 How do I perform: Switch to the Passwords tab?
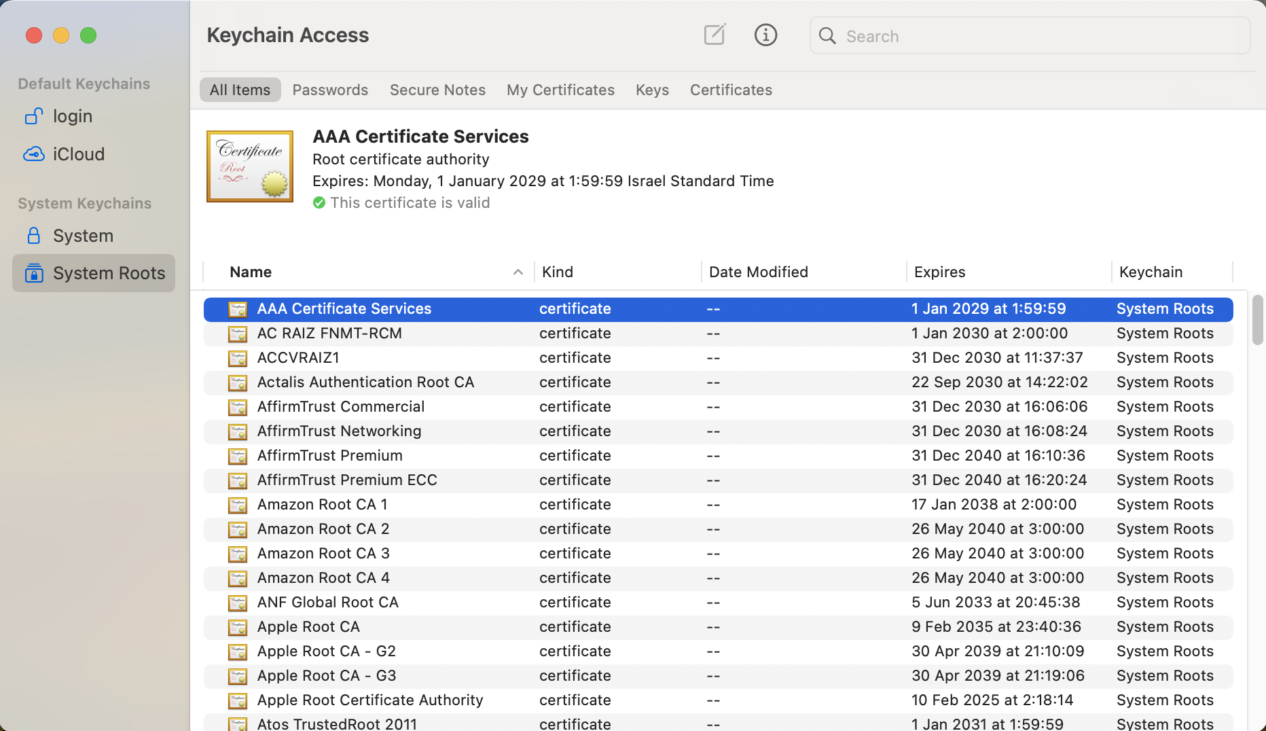click(330, 90)
